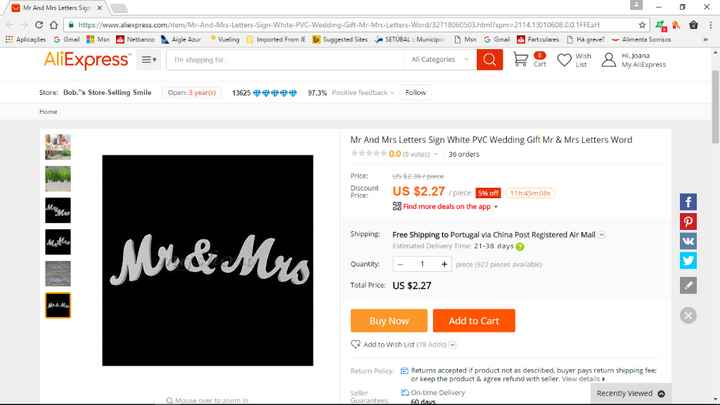This screenshot has height=405, width=720.
Task: Click Find more deals on the app
Action: coord(447,207)
